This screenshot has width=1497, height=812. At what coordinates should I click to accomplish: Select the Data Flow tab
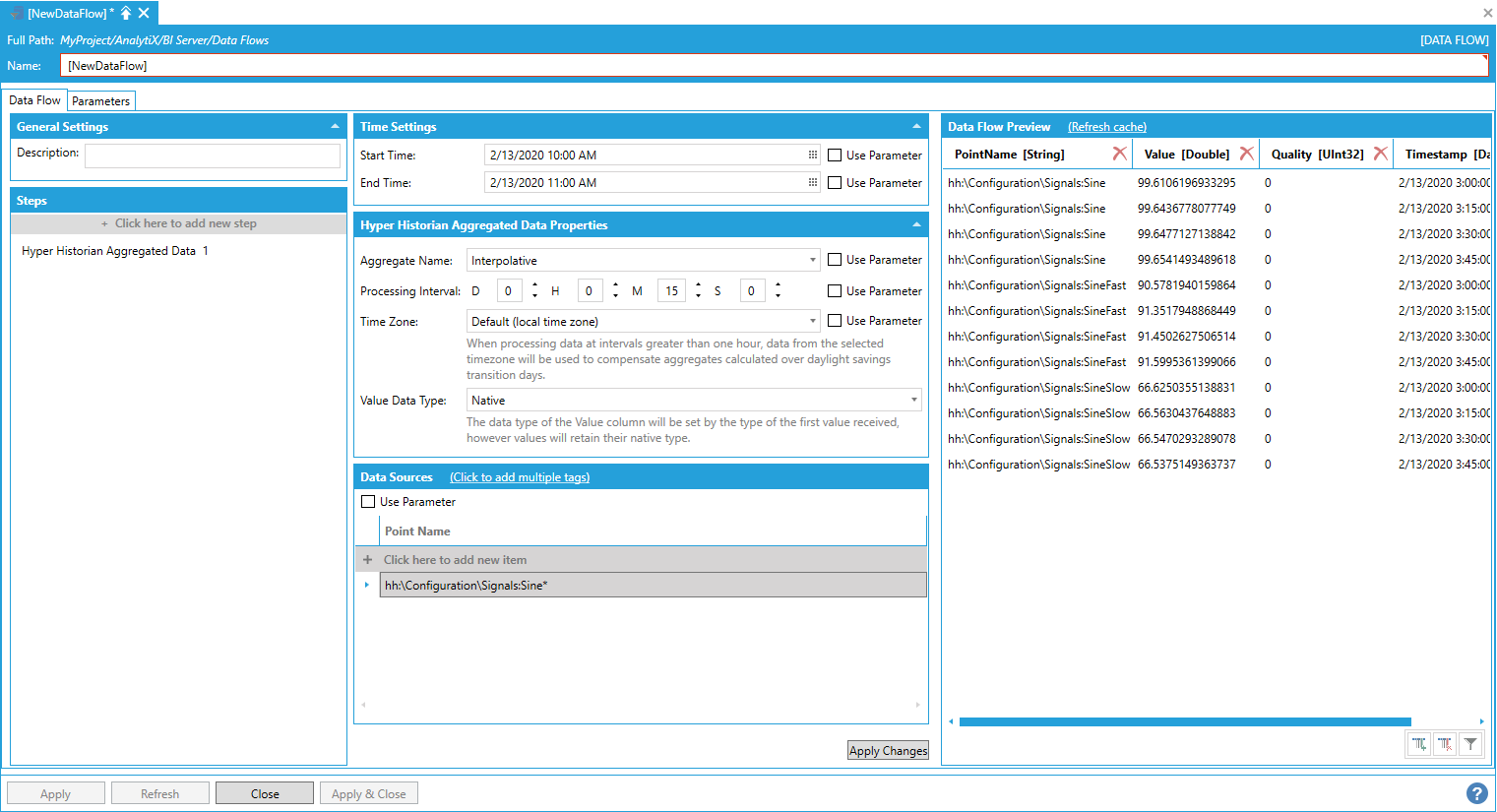pos(34,100)
